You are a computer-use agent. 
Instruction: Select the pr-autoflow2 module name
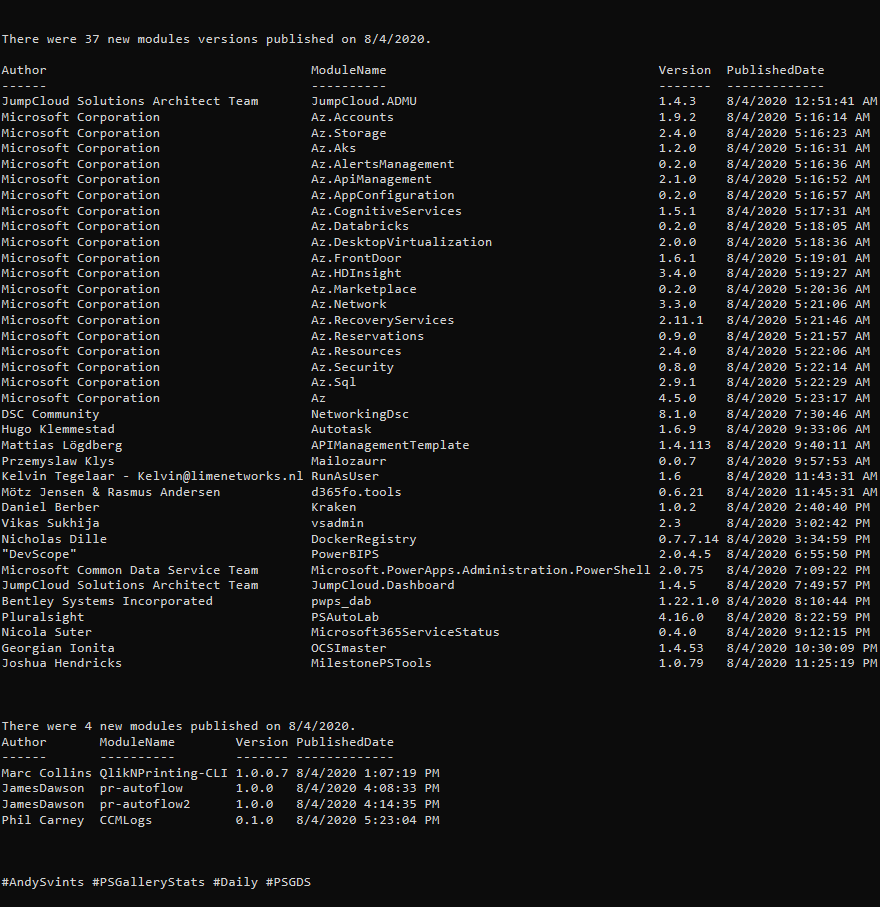pyautogui.click(x=145, y=805)
